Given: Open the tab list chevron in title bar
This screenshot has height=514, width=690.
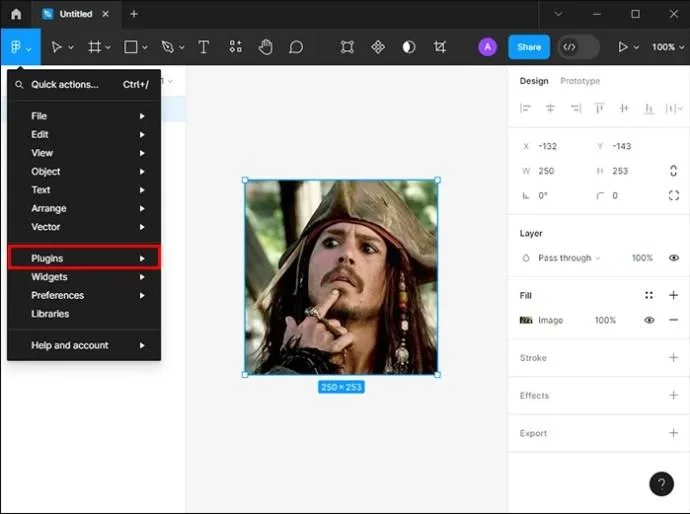Looking at the screenshot, I should (x=558, y=14).
